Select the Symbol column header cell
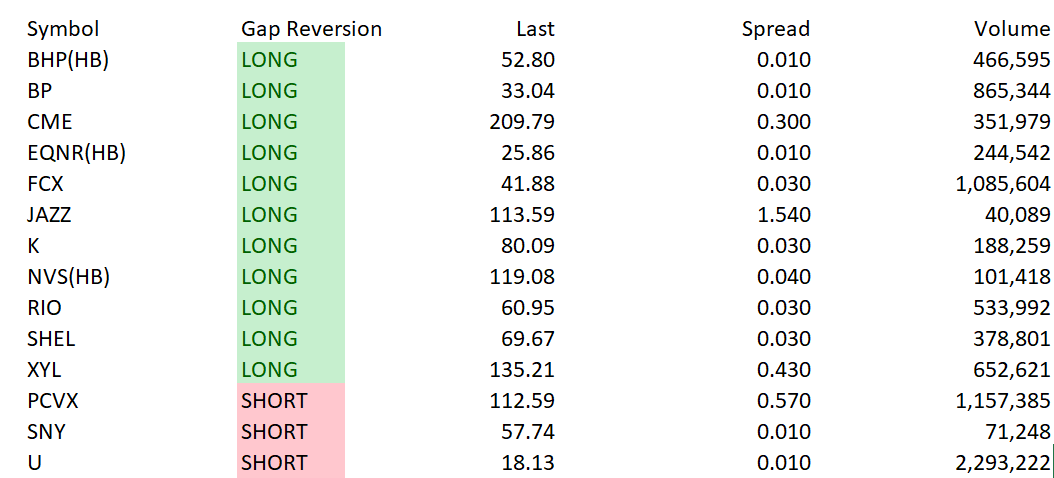The height and width of the screenshot is (478, 1054). (x=63, y=29)
